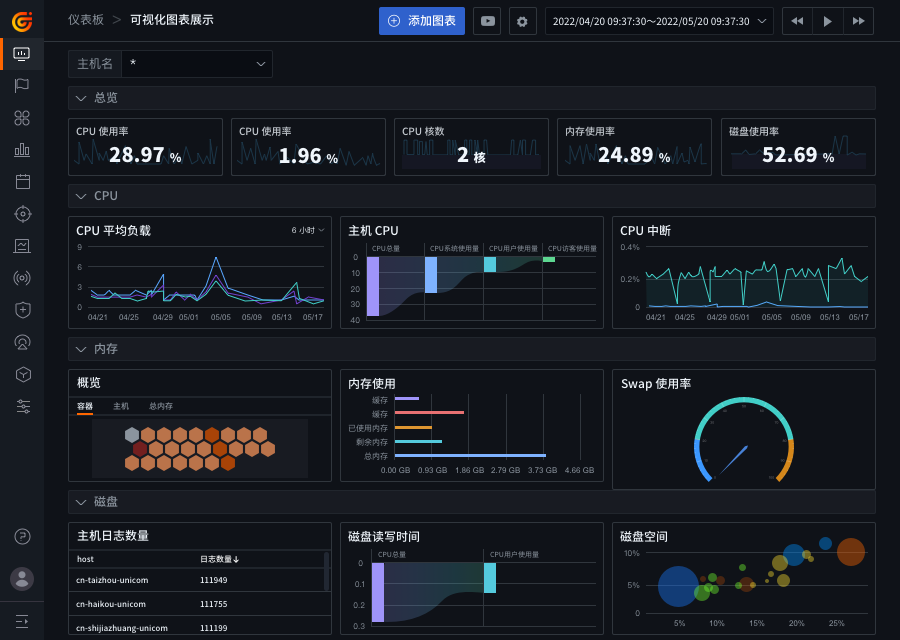Image resolution: width=900 pixels, height=640 pixels.
Task: Click the dark red hexagon in honeycomb
Action: (x=140, y=449)
